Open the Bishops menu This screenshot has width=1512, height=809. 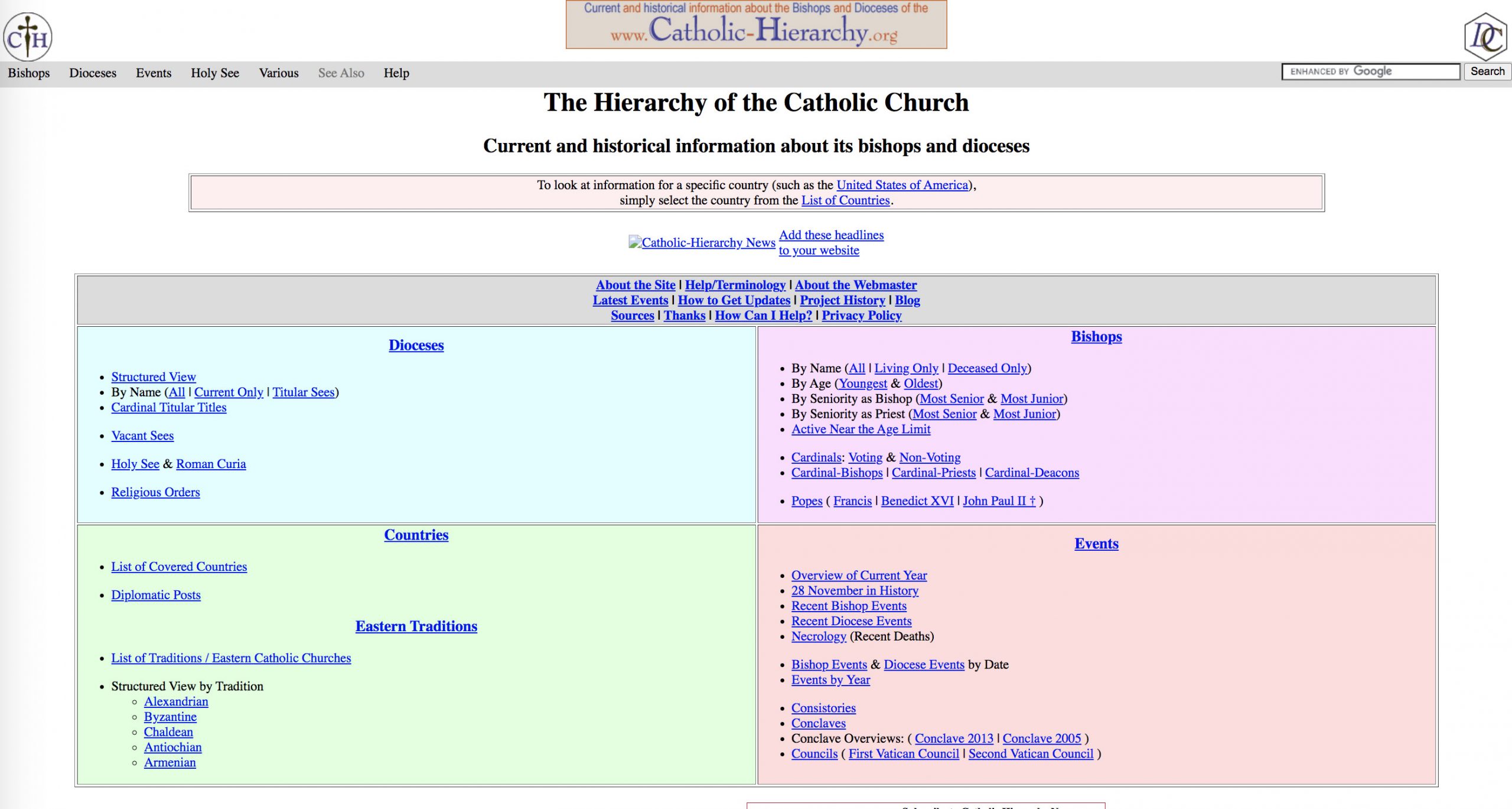(29, 73)
